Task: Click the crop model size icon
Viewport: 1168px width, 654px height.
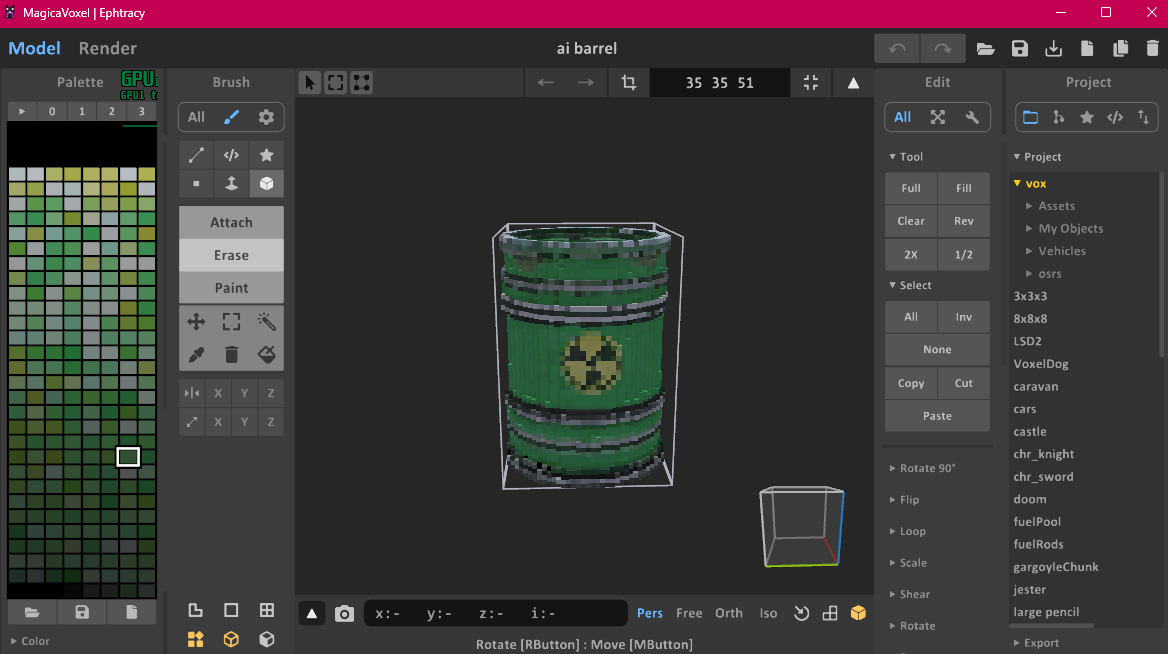Action: pyautogui.click(x=629, y=83)
